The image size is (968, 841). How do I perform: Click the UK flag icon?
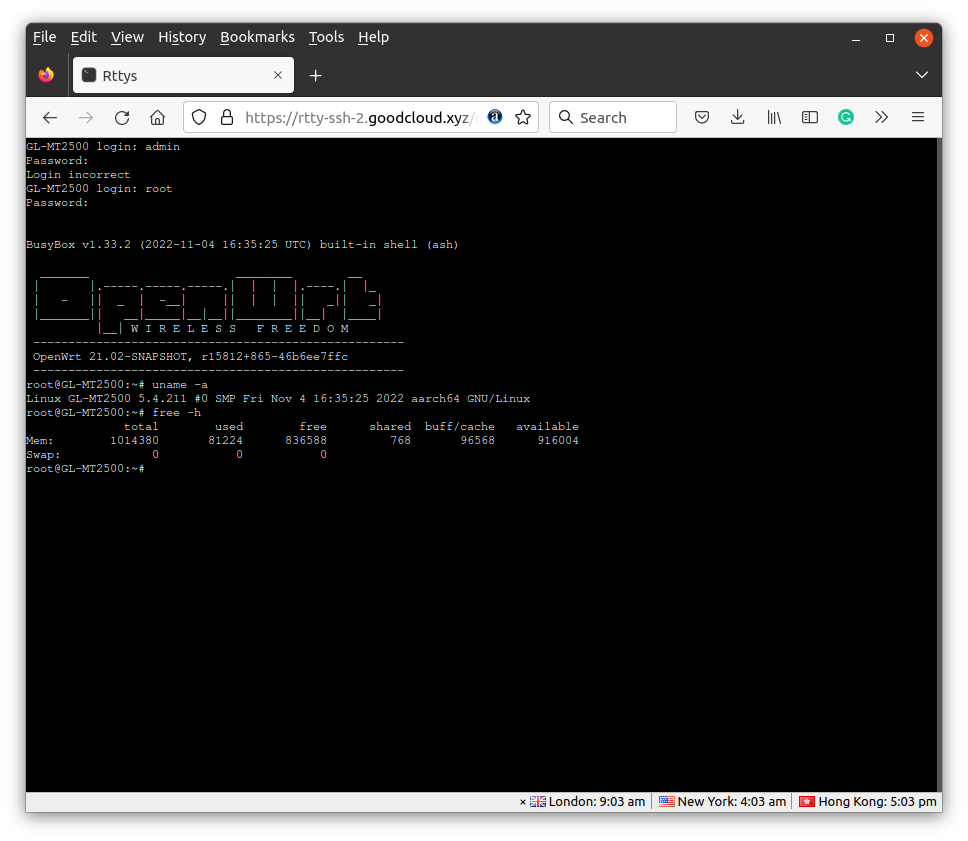click(x=538, y=801)
